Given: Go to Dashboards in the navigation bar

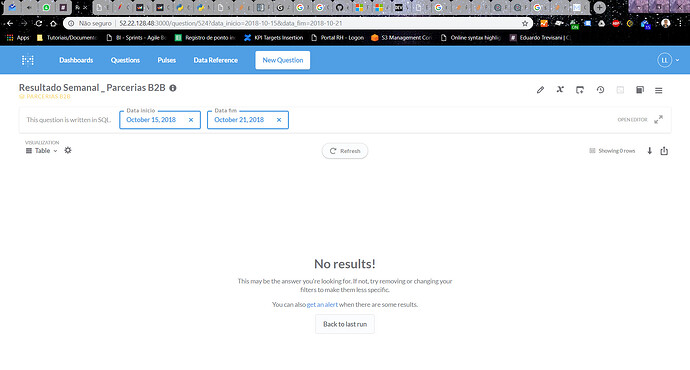Looking at the screenshot, I should point(76,60).
